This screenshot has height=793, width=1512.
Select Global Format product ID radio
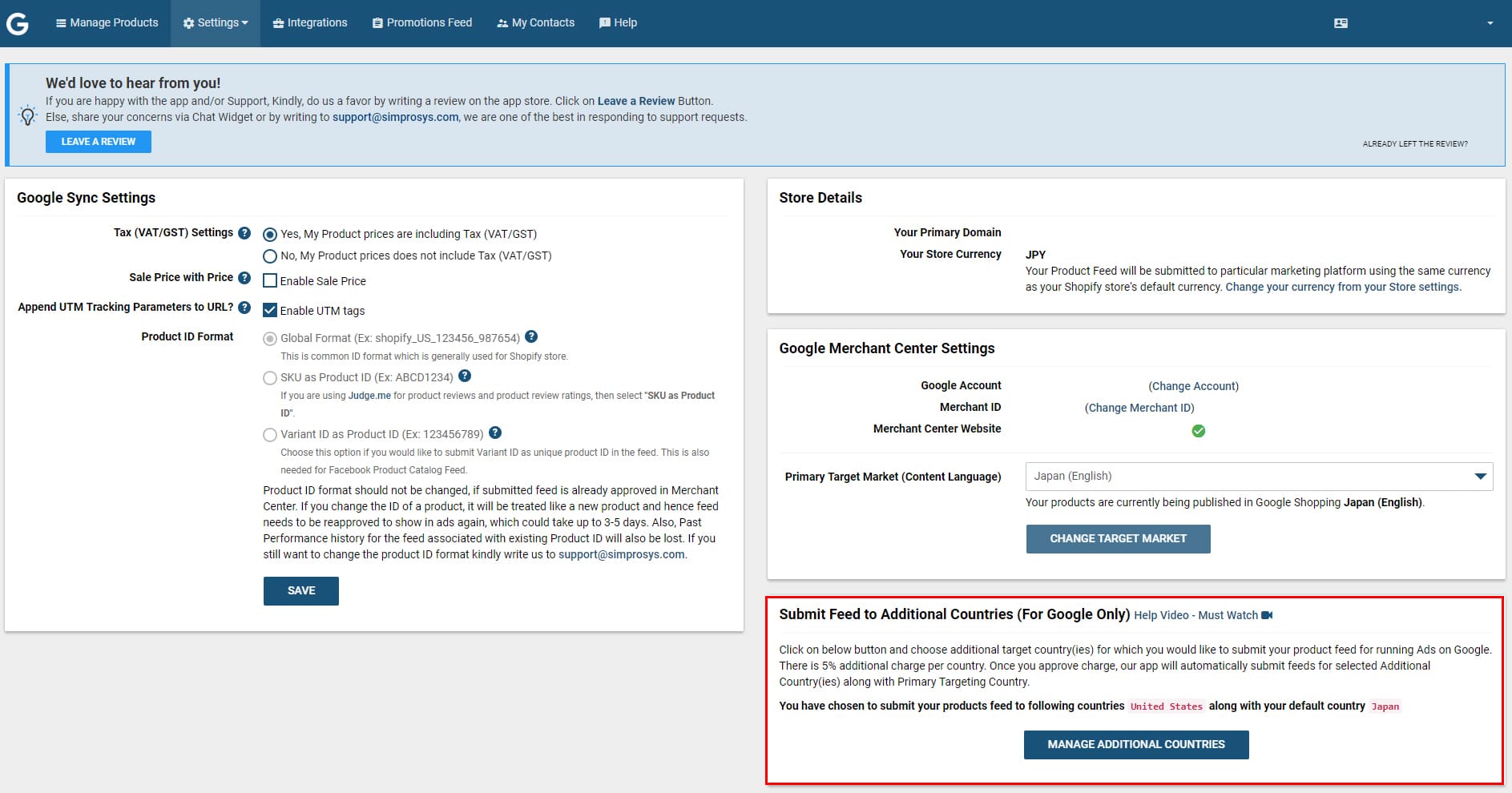pos(270,339)
